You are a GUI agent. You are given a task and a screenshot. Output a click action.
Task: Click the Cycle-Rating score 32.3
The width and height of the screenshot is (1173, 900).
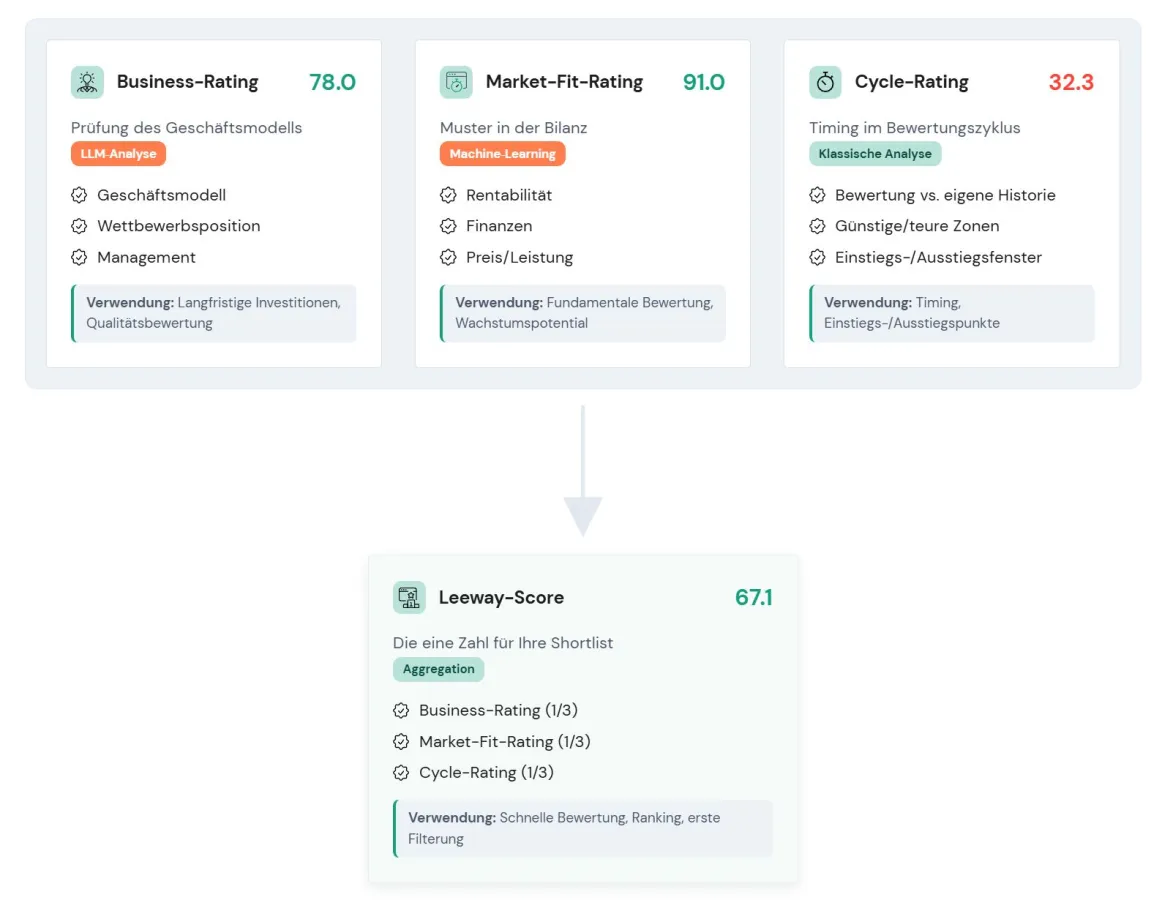point(1071,82)
